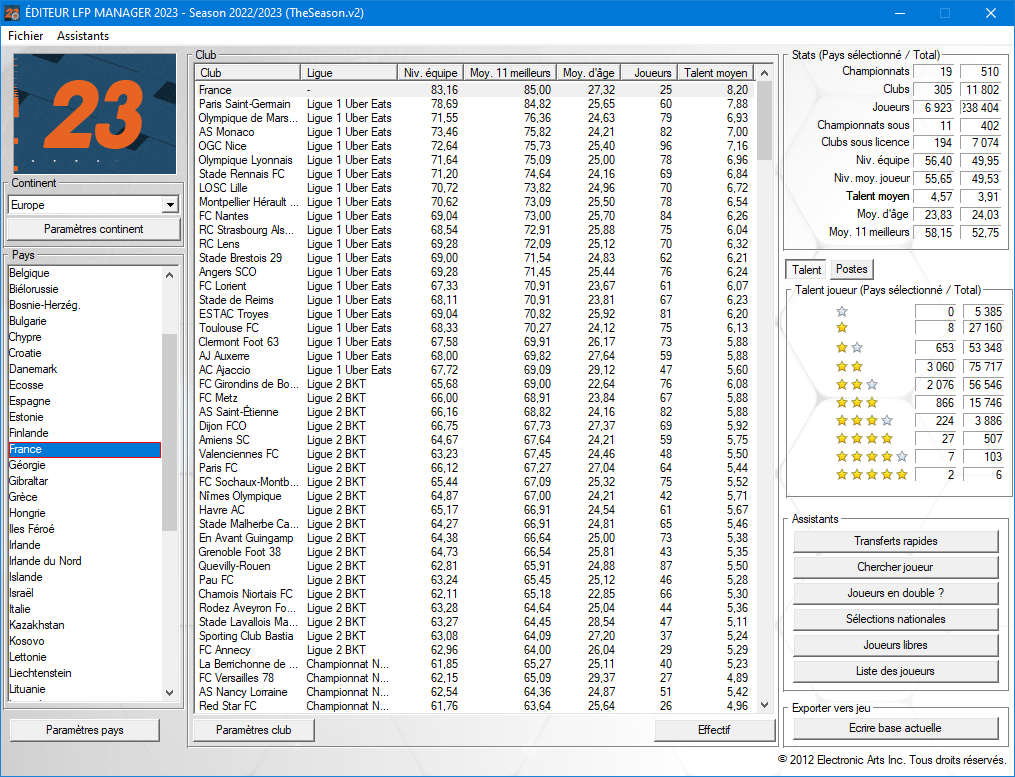Select the RC Lens club row
Viewport: 1015px width, 777px height.
coord(475,244)
